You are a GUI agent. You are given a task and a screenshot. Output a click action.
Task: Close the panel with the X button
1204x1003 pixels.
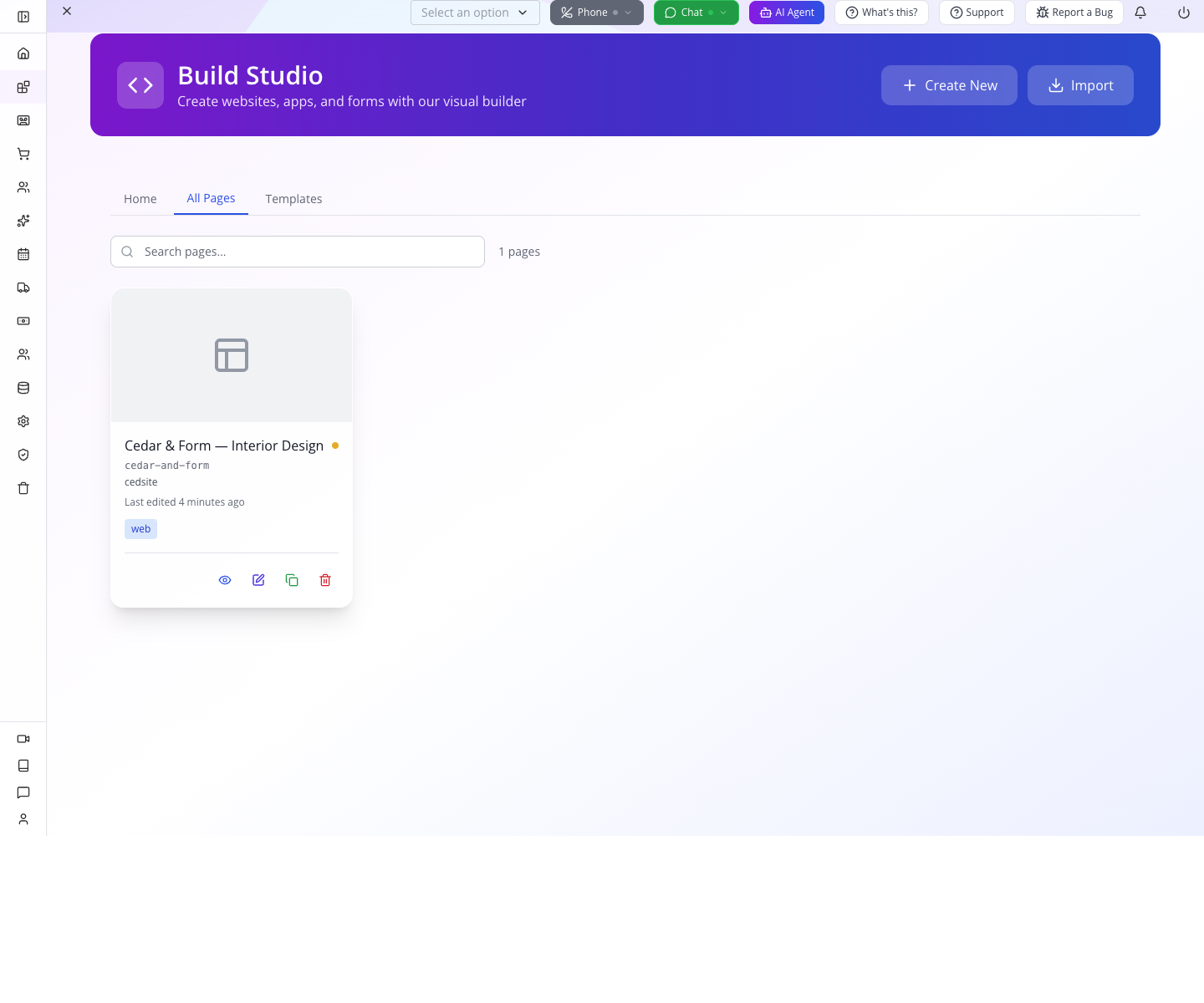coord(67,11)
